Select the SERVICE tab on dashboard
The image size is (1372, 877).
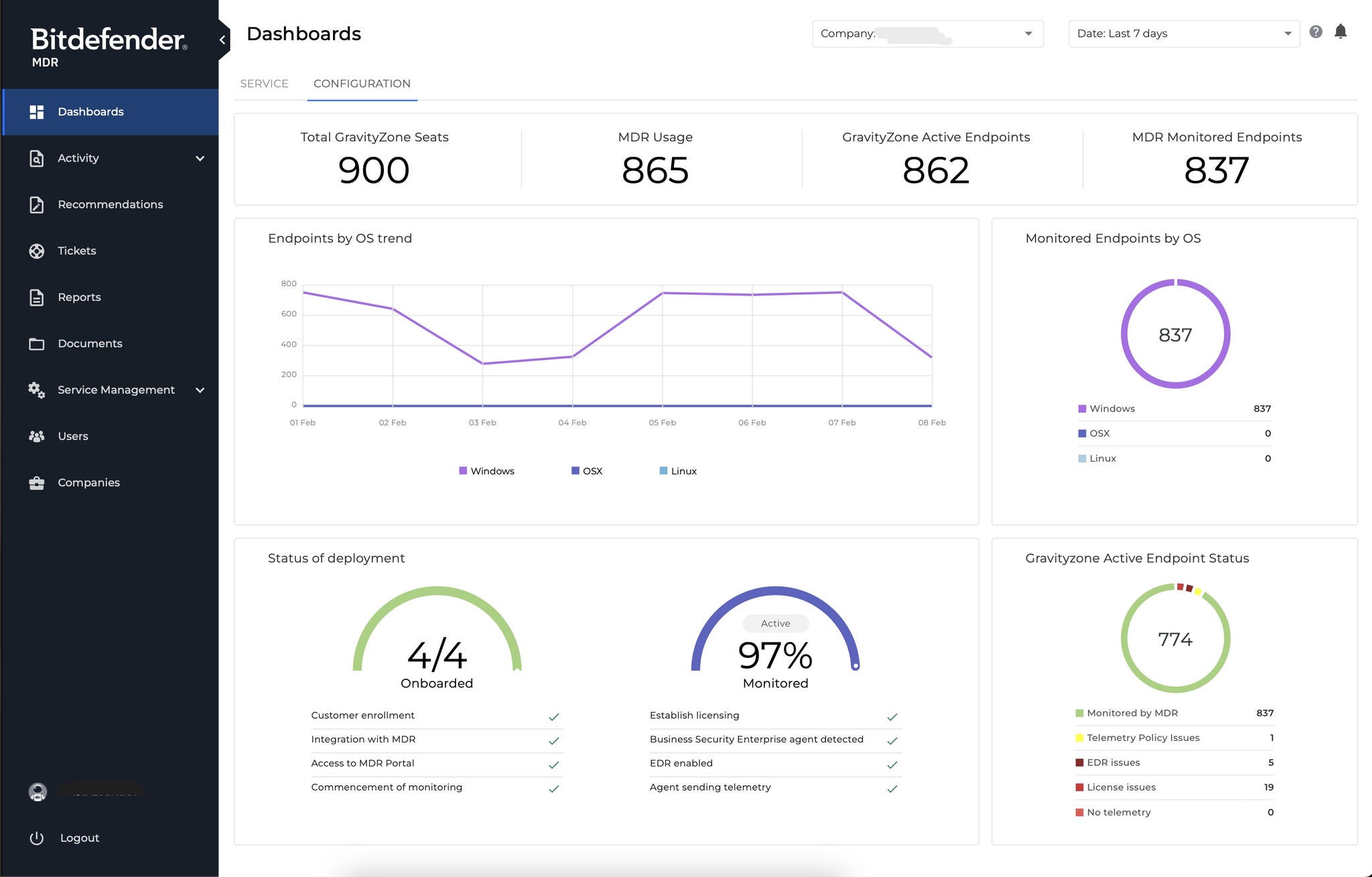click(x=263, y=84)
